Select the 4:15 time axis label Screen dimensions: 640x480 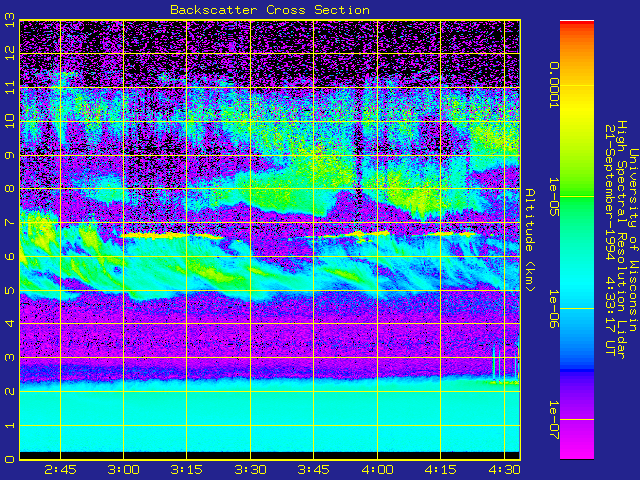coord(440,470)
